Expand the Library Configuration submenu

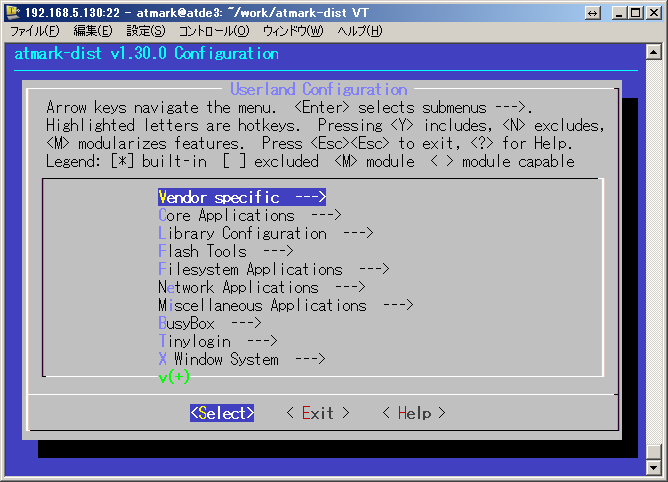coord(265,233)
